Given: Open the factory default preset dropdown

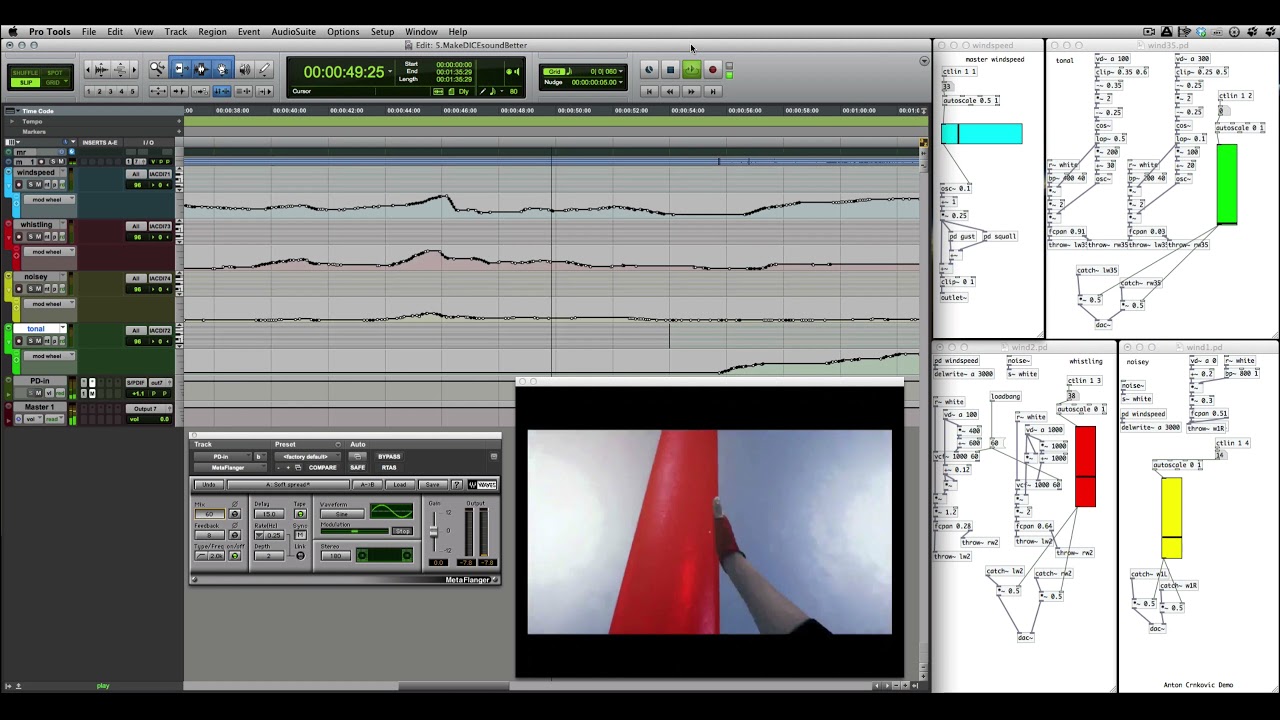Looking at the screenshot, I should (x=307, y=457).
